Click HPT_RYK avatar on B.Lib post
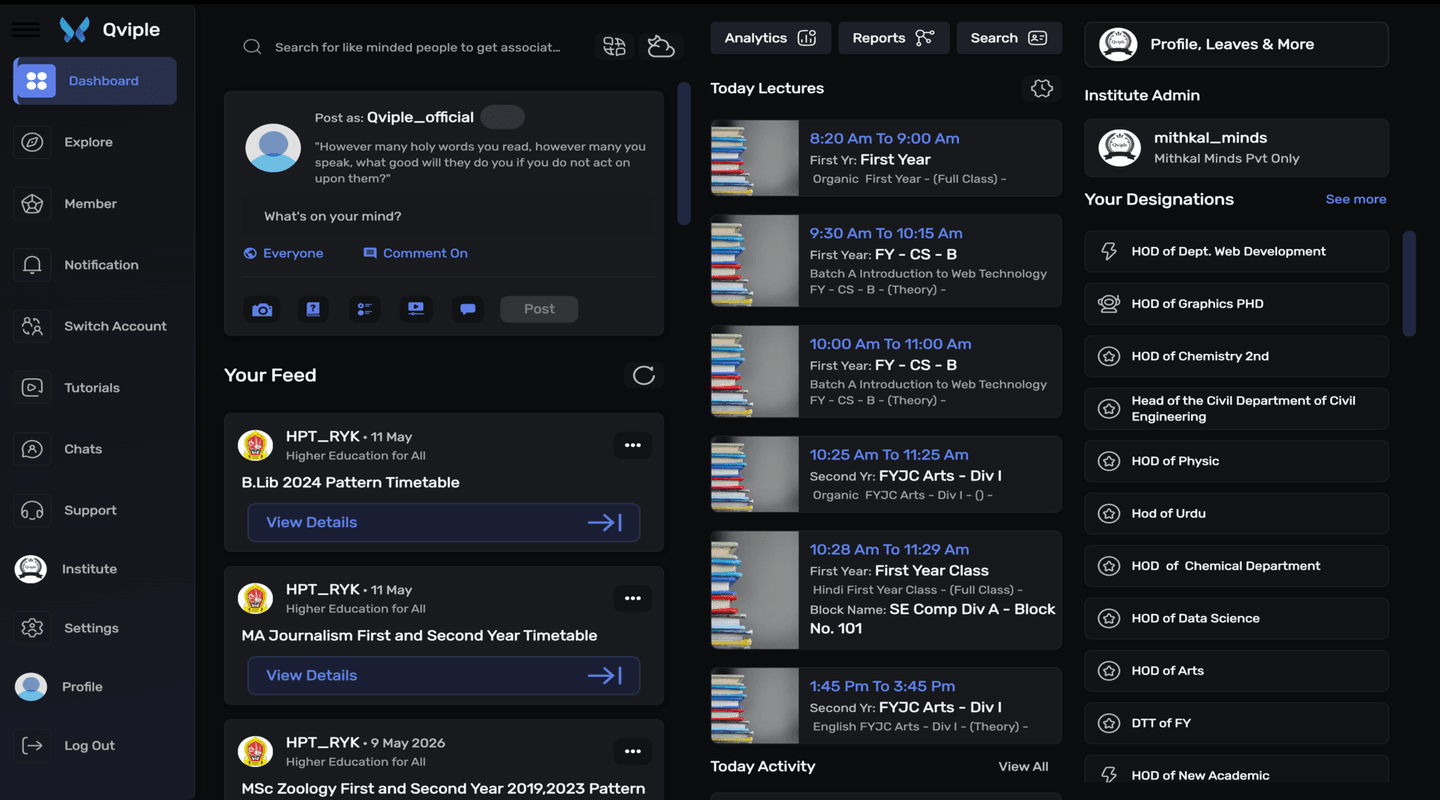Viewport: 1440px width, 800px height. (255, 445)
